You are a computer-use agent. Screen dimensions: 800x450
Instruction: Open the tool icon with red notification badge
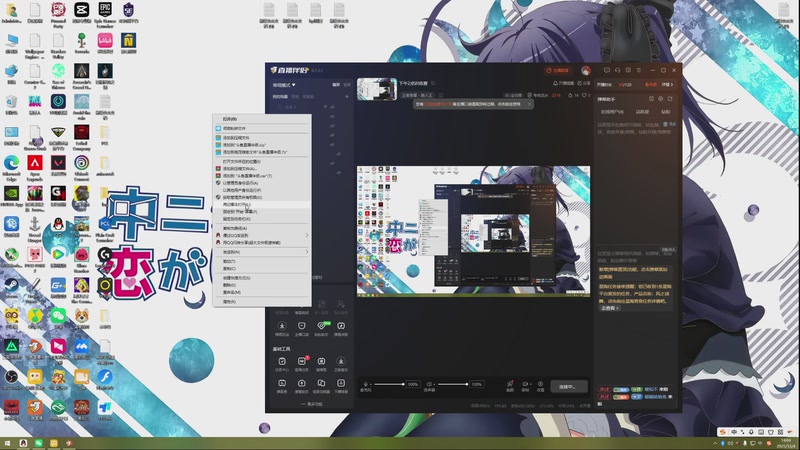tap(302, 361)
